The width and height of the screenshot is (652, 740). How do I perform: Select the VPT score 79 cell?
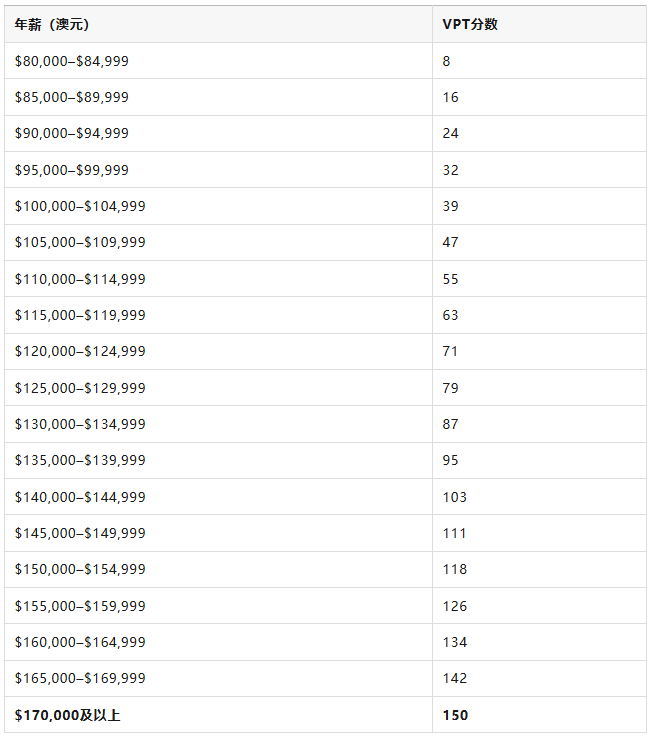point(539,388)
